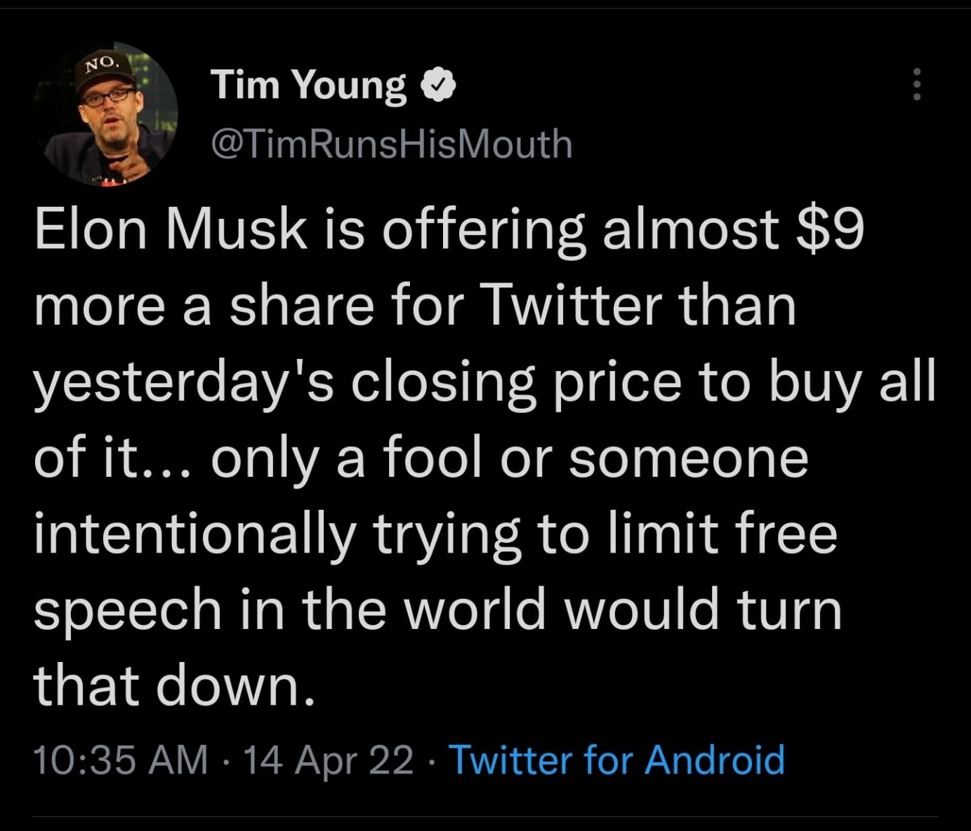Click the word someone in the tweet
The width and height of the screenshot is (971, 831).
point(688,460)
